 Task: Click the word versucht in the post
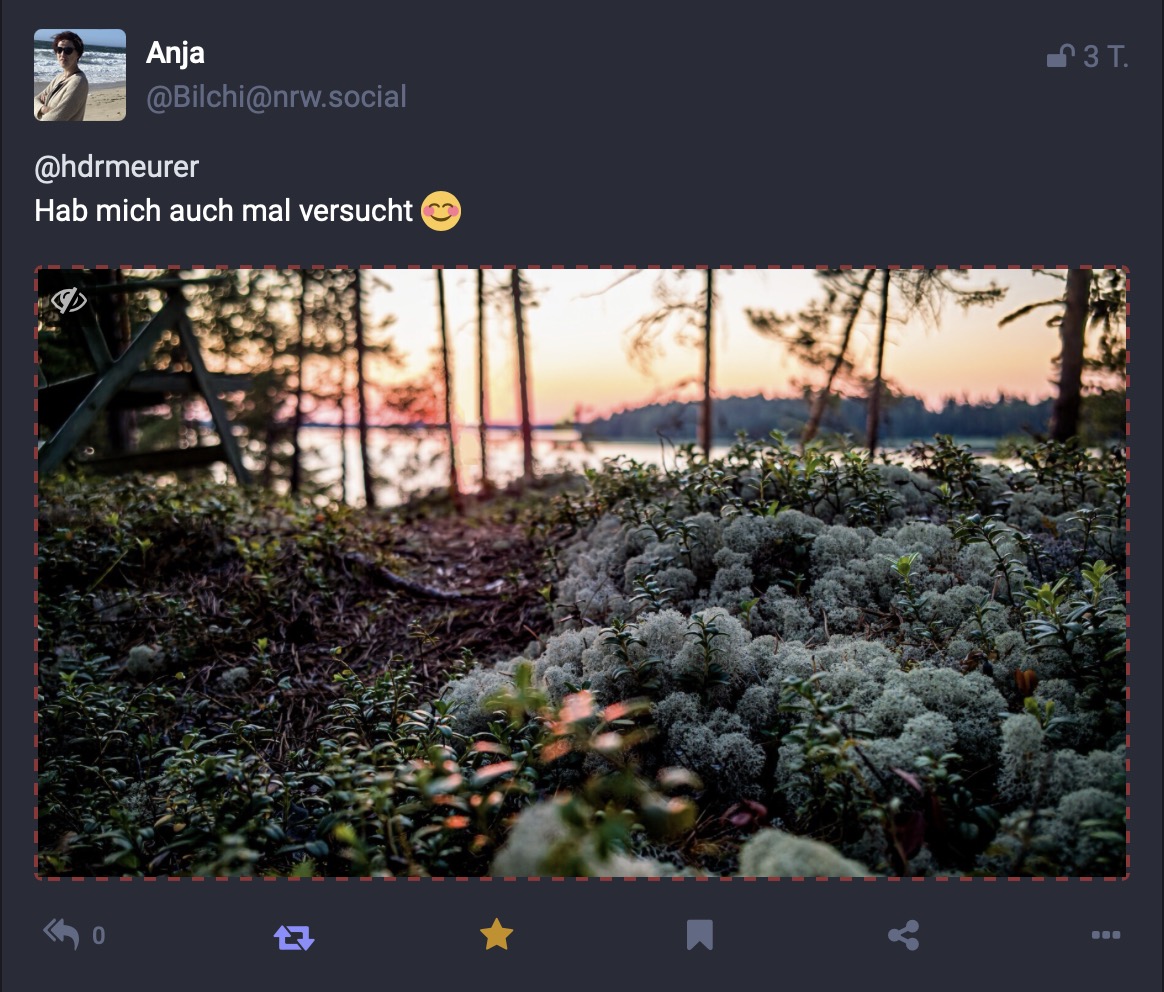[356, 211]
